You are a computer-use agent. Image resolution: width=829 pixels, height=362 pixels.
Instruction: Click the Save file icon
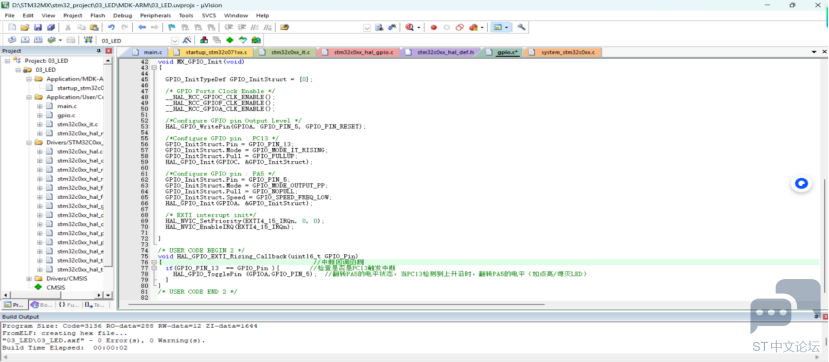[38, 27]
